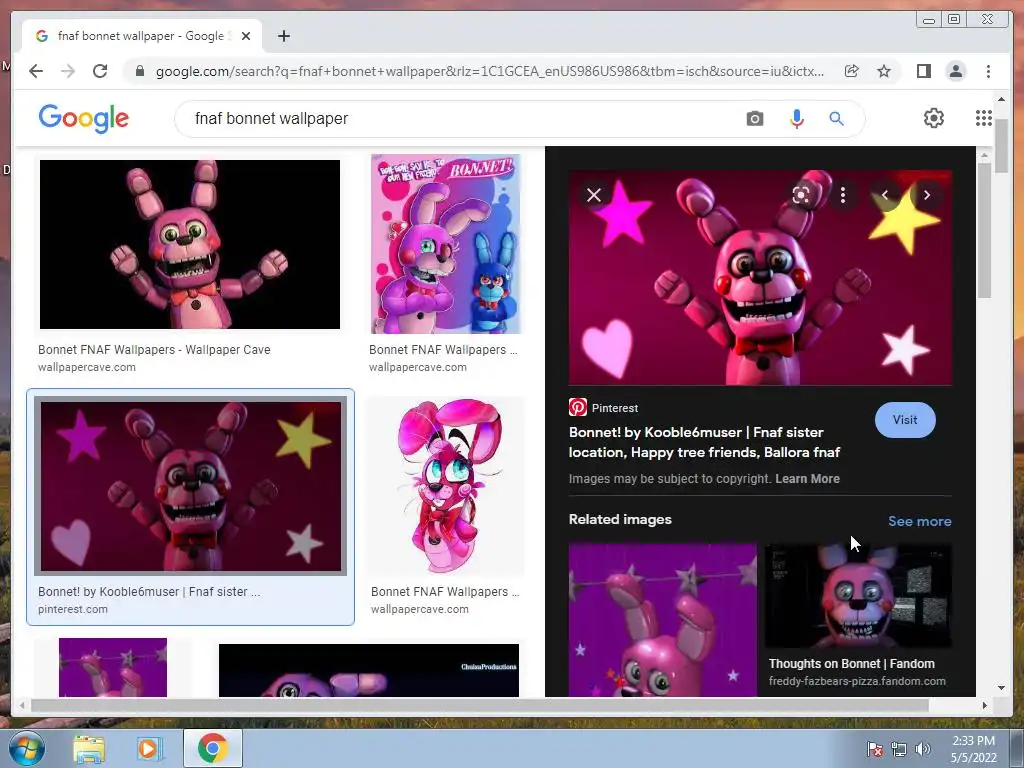Click the Visit button
The height and width of the screenshot is (768, 1024).
pyautogui.click(x=905, y=420)
